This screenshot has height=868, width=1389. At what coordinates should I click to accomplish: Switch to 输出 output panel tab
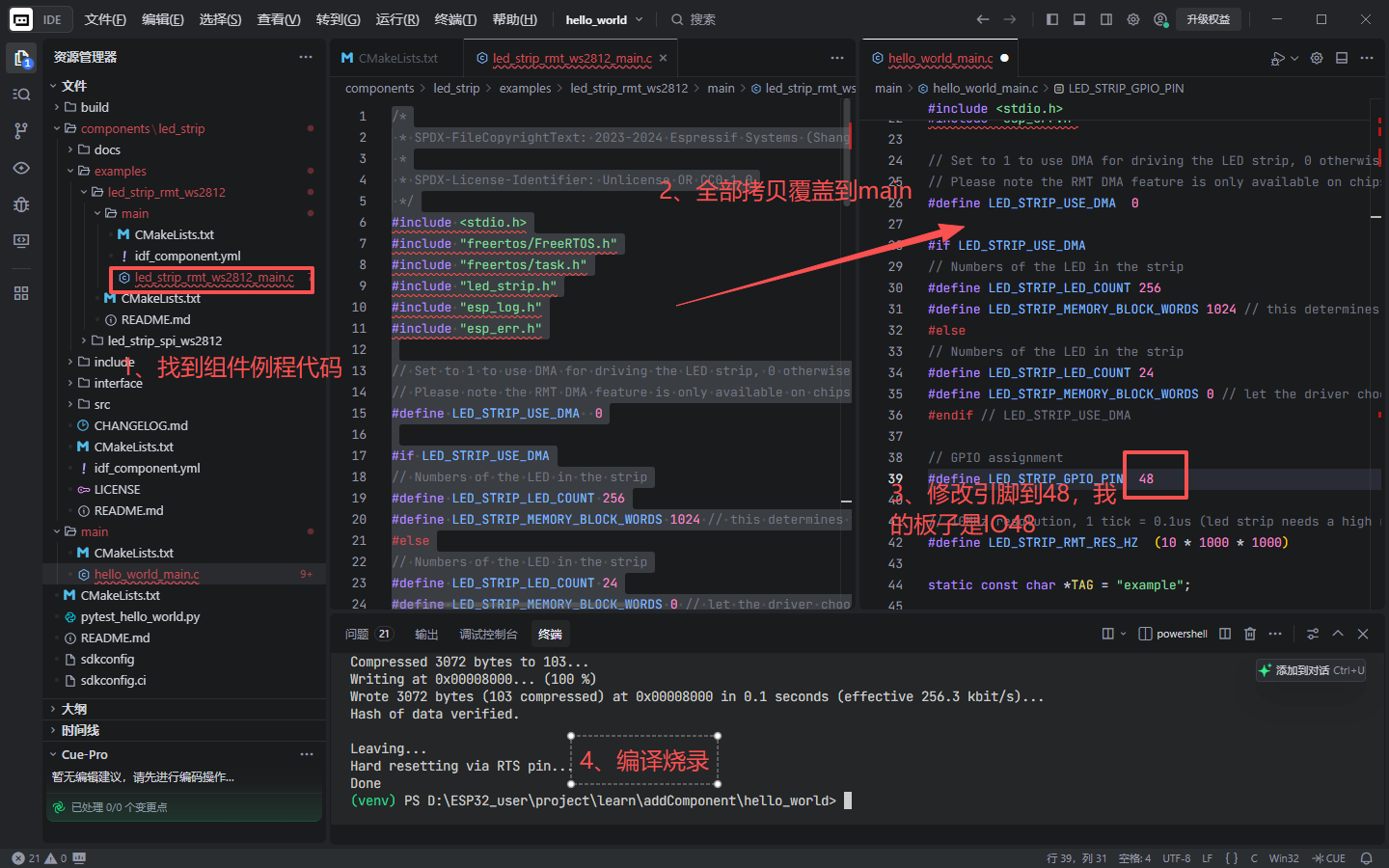[x=426, y=634]
